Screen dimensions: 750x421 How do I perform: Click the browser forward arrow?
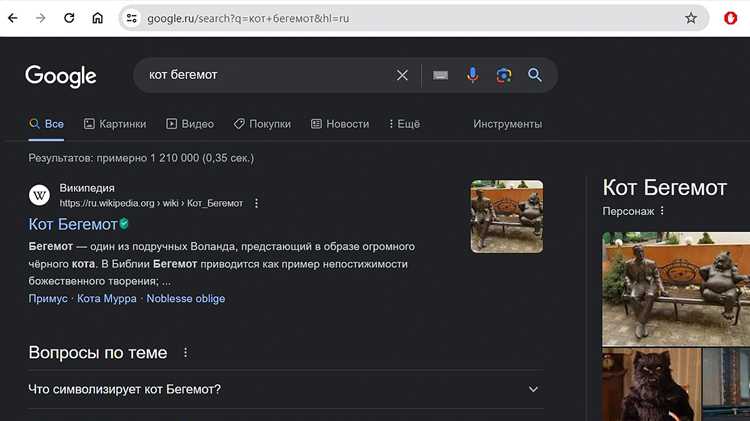[x=41, y=18]
